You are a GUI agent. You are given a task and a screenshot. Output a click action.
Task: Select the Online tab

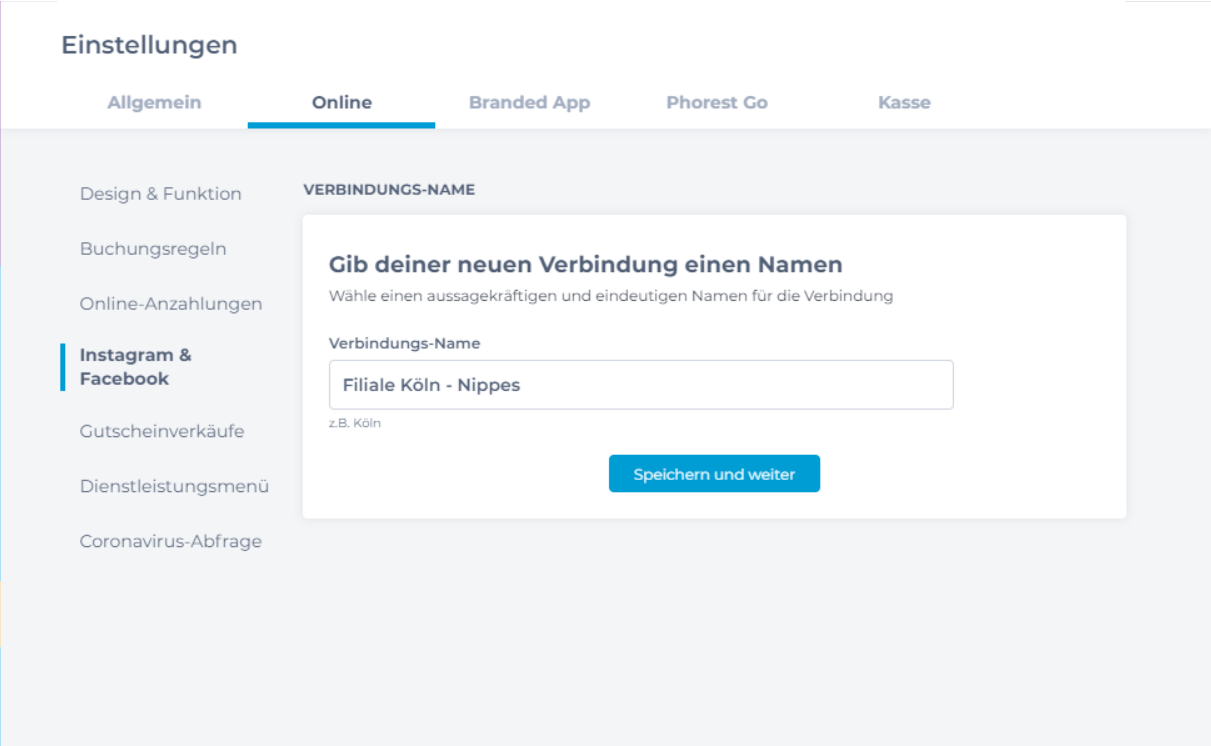pos(341,102)
